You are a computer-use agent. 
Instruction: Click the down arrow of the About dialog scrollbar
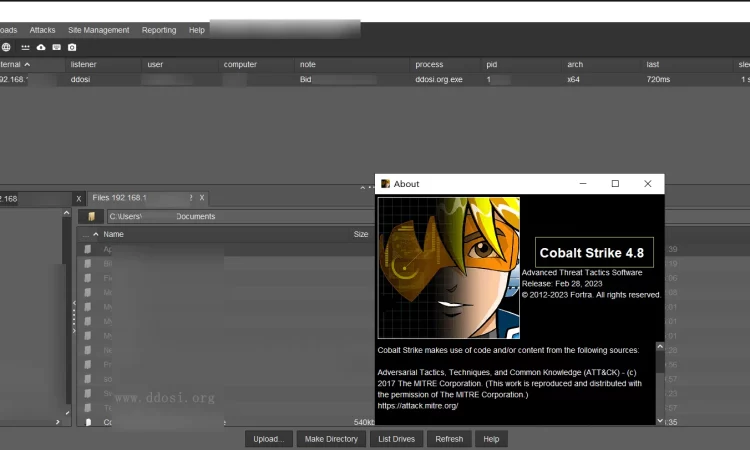[x=660, y=421]
